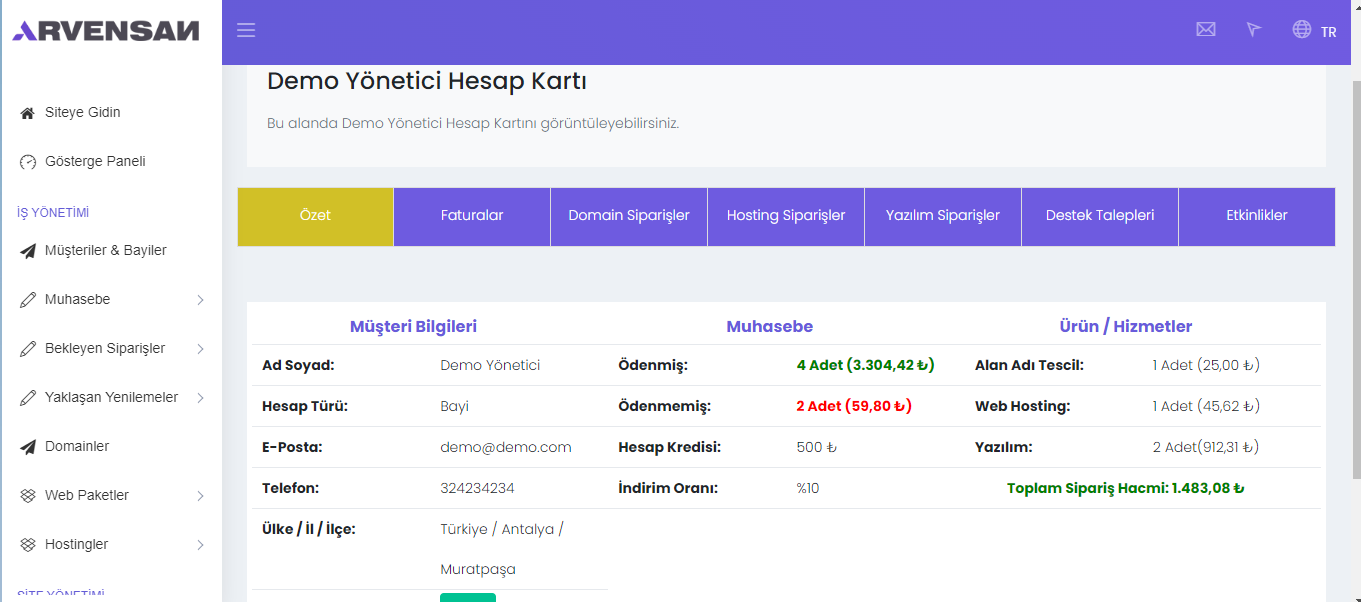This screenshot has width=1361, height=602.
Task: Open the Destek Talepleri tab
Action: [1100, 216]
